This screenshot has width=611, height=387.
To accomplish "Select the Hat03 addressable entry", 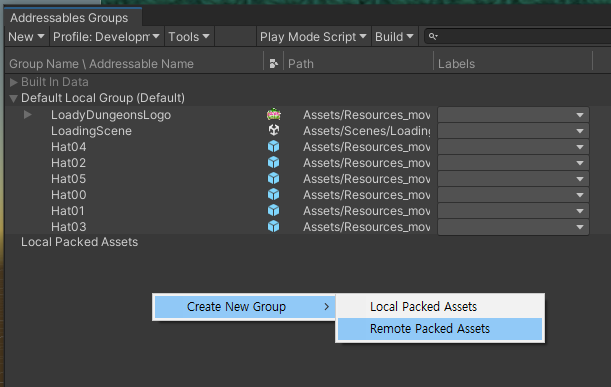I will pyautogui.click(x=69, y=227).
